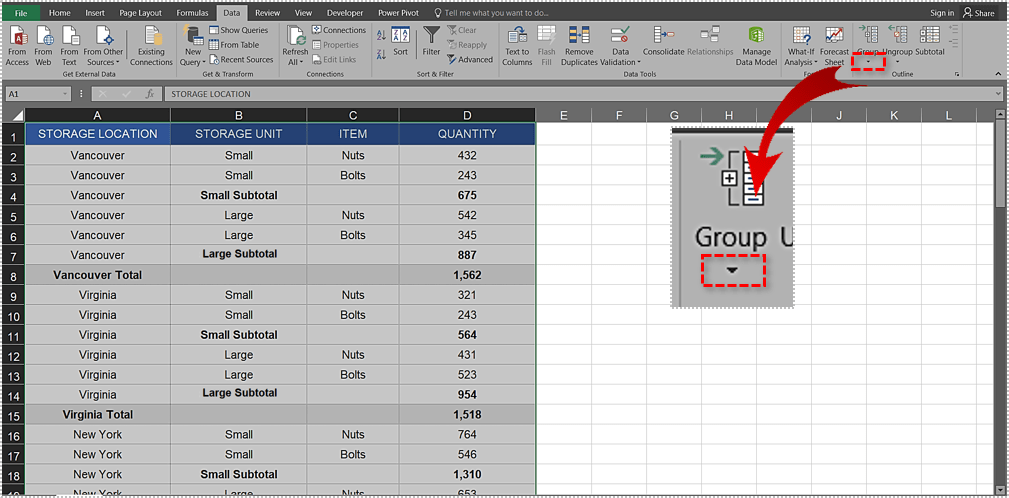Screen dimensions: 1009x498
Task: Click the Share button
Action: tap(979, 13)
